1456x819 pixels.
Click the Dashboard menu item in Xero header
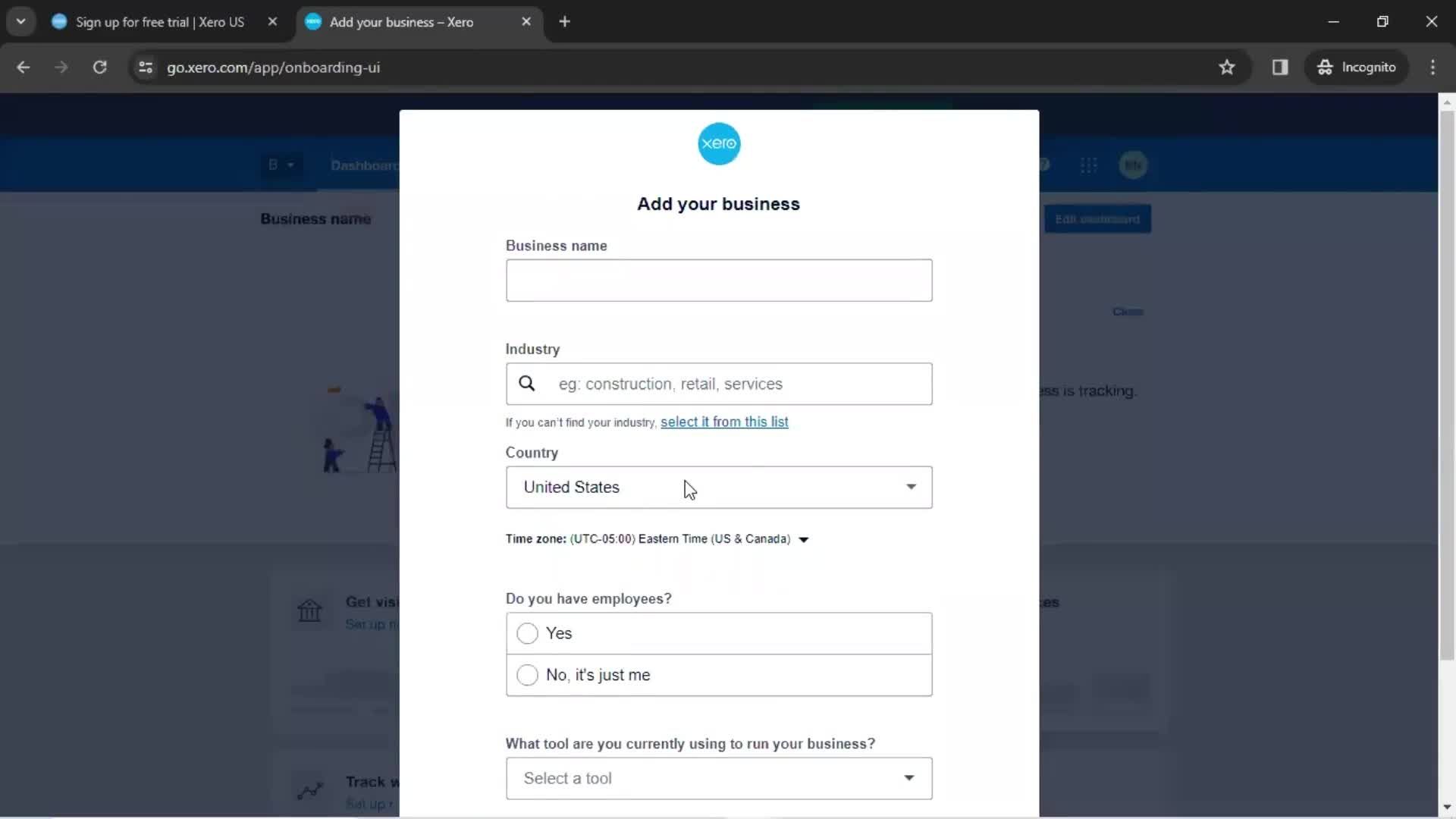[365, 165]
